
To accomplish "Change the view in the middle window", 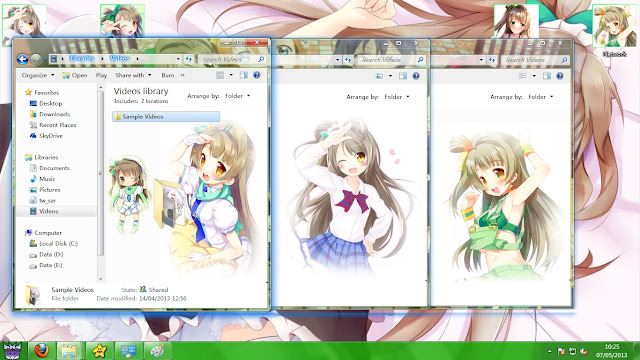I will click(x=379, y=76).
